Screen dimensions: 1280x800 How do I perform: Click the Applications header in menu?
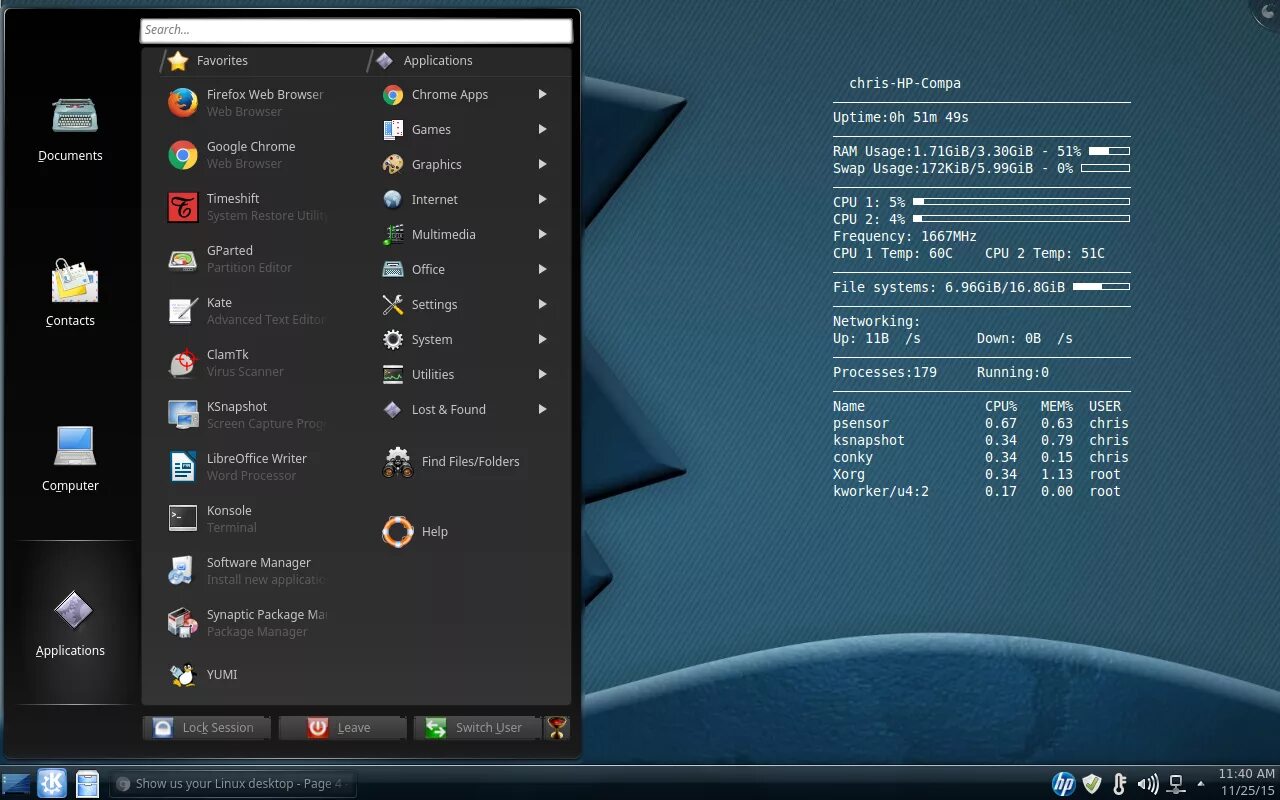coord(424,60)
